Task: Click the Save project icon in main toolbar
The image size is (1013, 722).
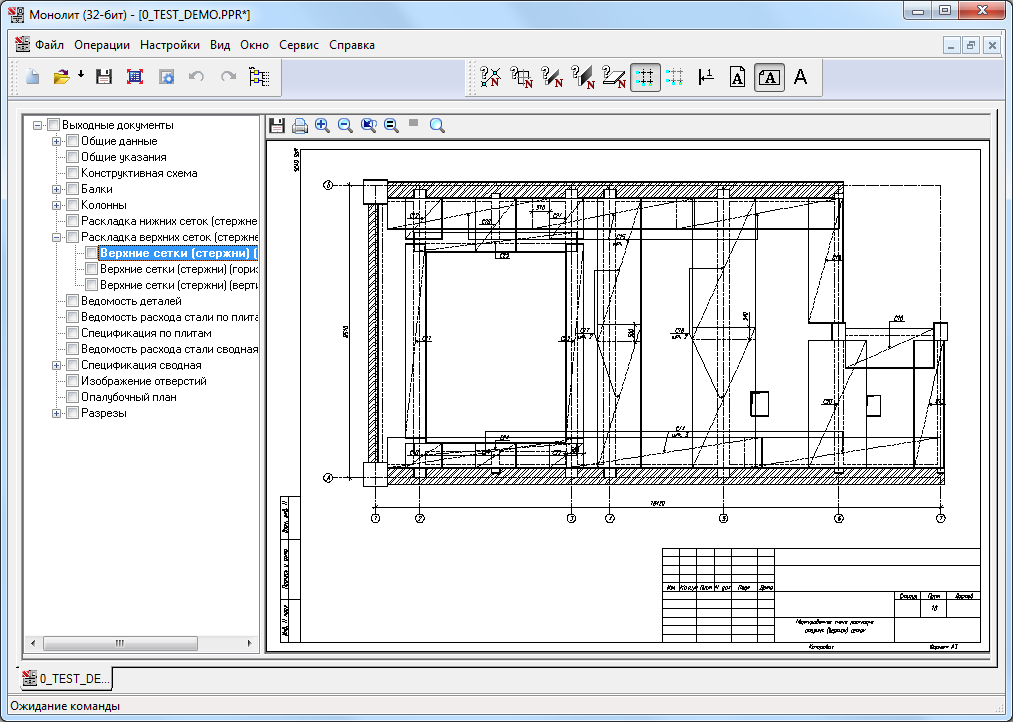Action: click(103, 77)
